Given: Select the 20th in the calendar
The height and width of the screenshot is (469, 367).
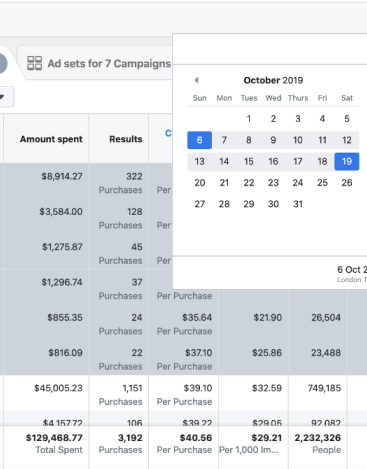Looking at the screenshot, I should pyautogui.click(x=199, y=183).
